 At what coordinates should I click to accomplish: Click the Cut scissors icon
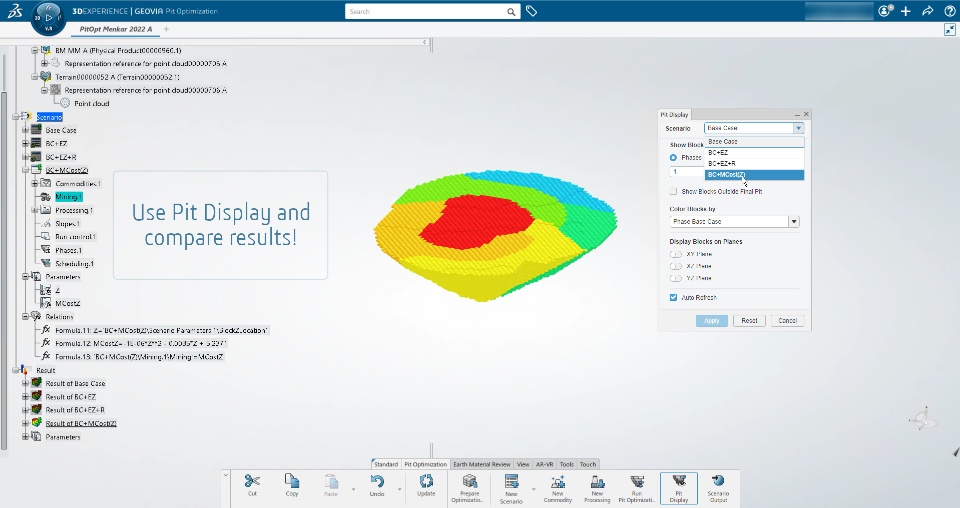pos(252,481)
